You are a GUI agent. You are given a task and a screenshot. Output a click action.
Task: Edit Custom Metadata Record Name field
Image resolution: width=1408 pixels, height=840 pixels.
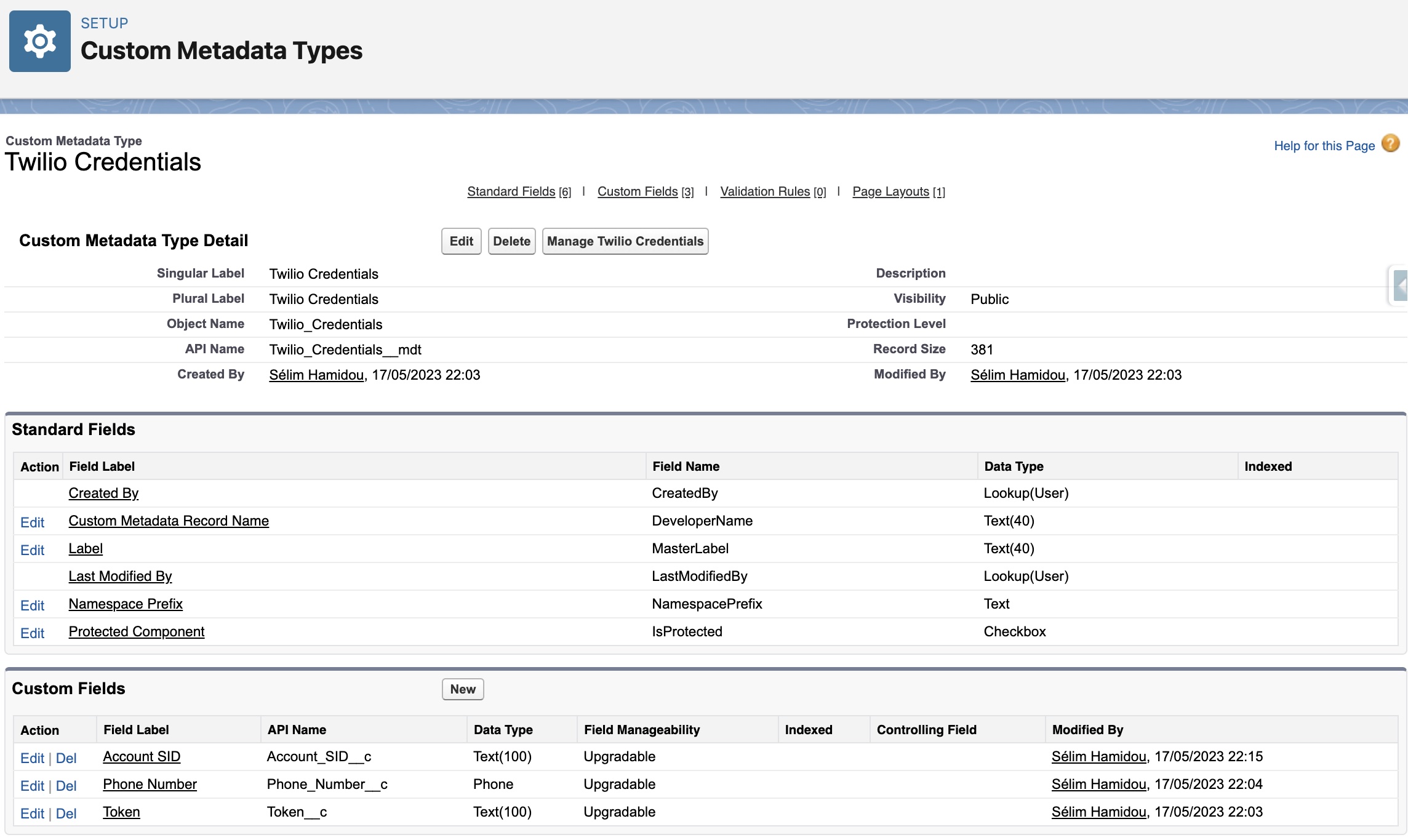point(32,522)
